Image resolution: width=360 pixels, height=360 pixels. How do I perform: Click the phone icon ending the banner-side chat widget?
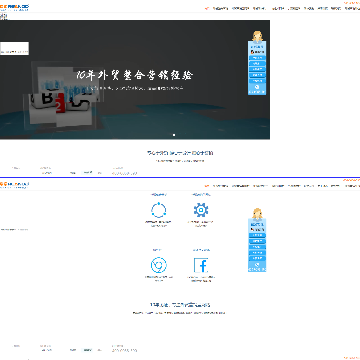tap(257, 87)
